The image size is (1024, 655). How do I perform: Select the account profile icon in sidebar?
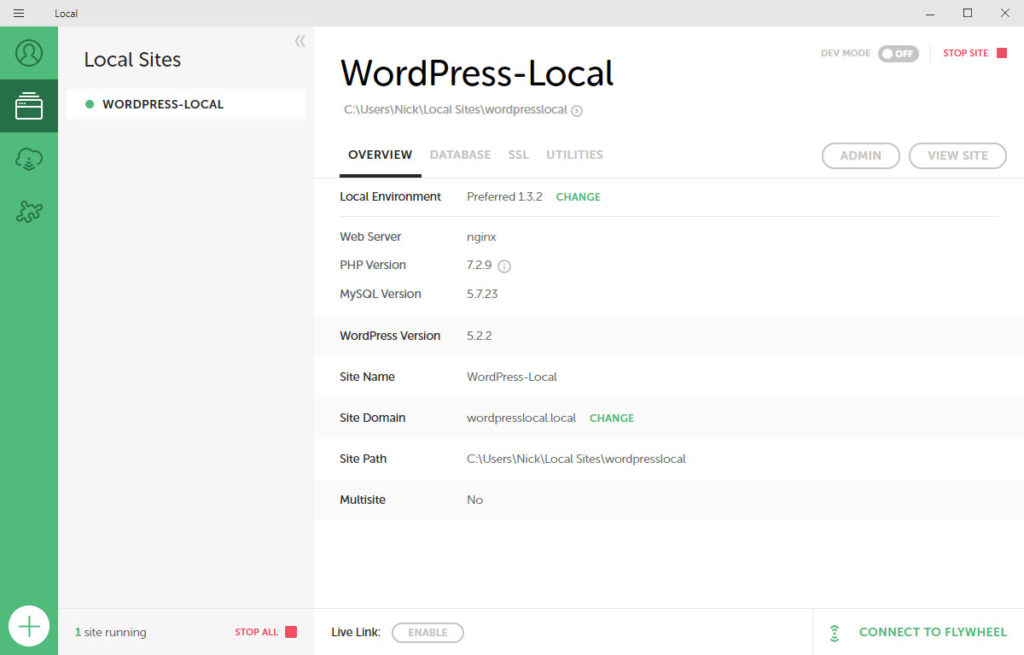(28, 53)
